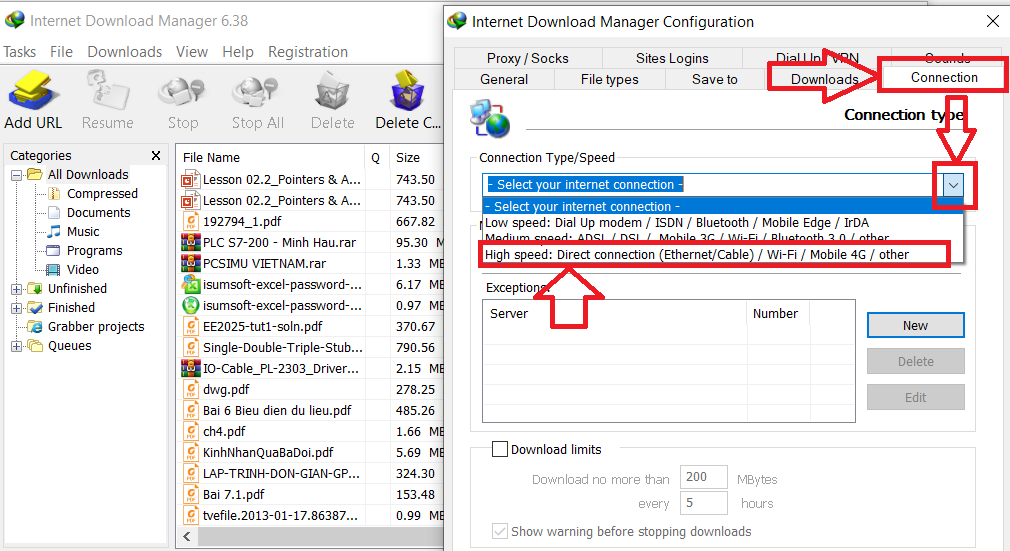
Task: Enable the Download limits checkbox
Action: pyautogui.click(x=500, y=449)
